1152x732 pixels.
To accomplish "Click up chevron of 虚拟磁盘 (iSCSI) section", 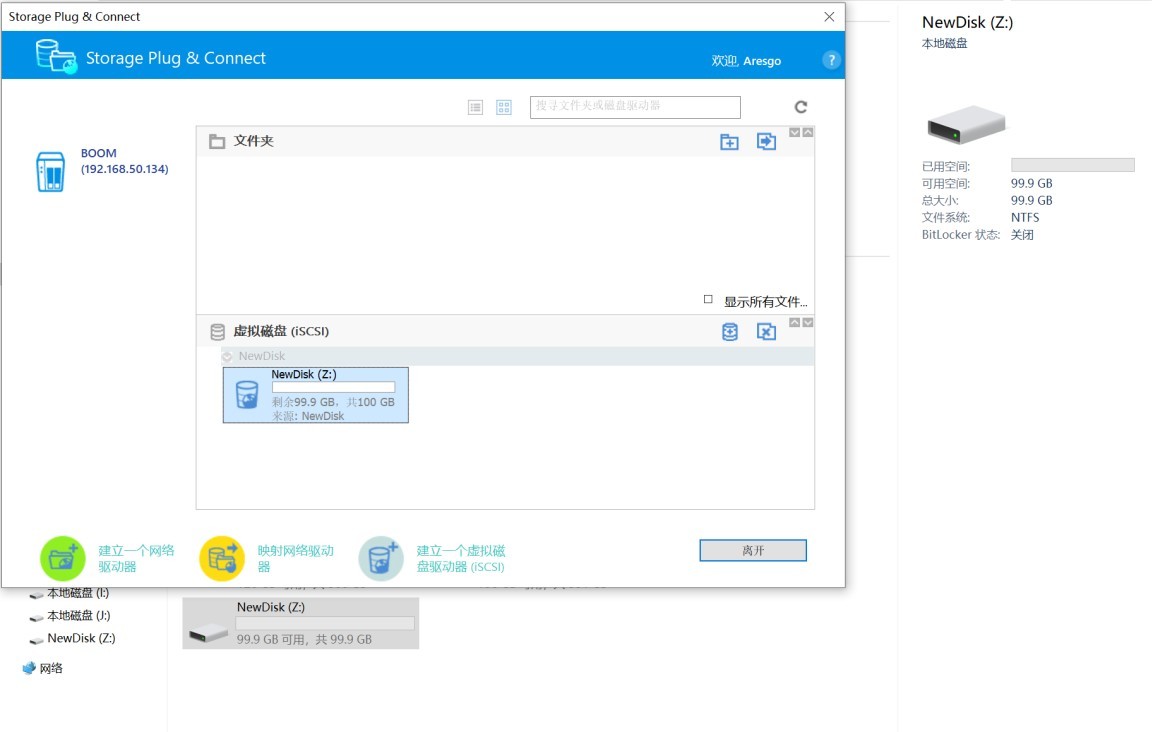I will (x=794, y=323).
